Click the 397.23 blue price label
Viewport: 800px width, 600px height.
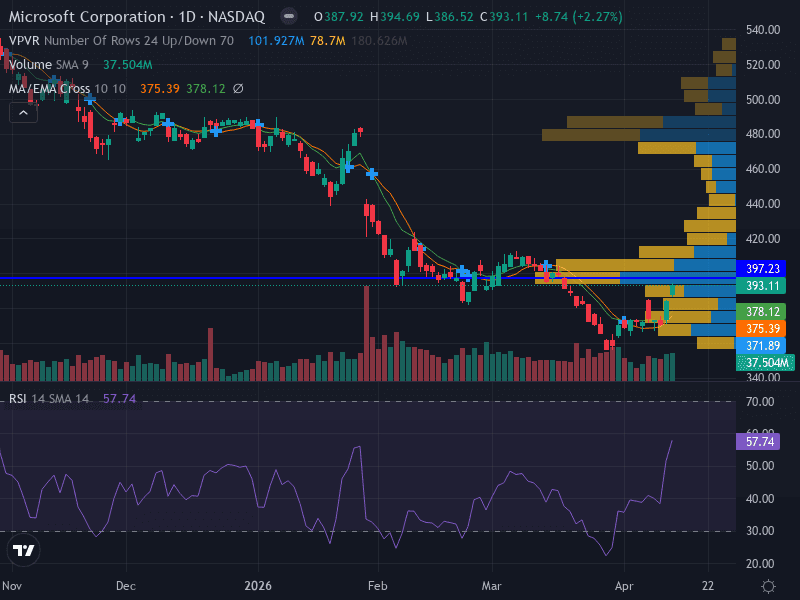[763, 268]
